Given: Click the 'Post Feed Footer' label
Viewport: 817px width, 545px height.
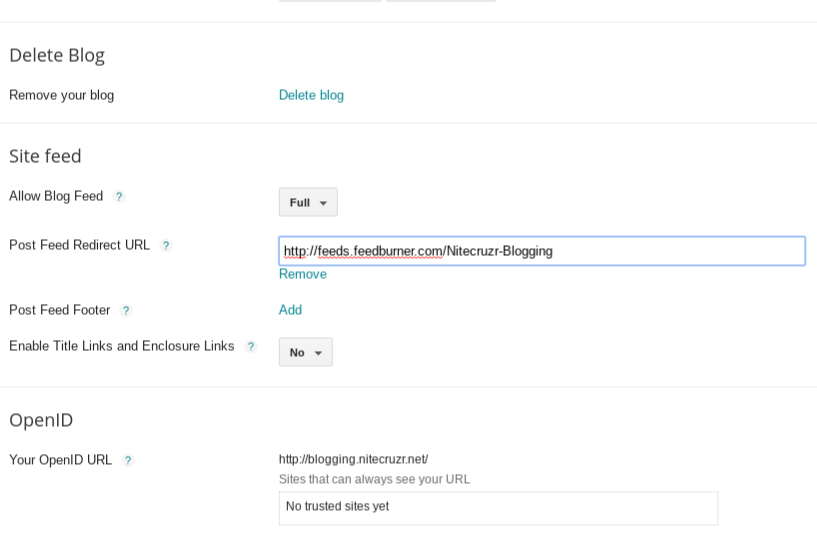Looking at the screenshot, I should pyautogui.click(x=60, y=310).
